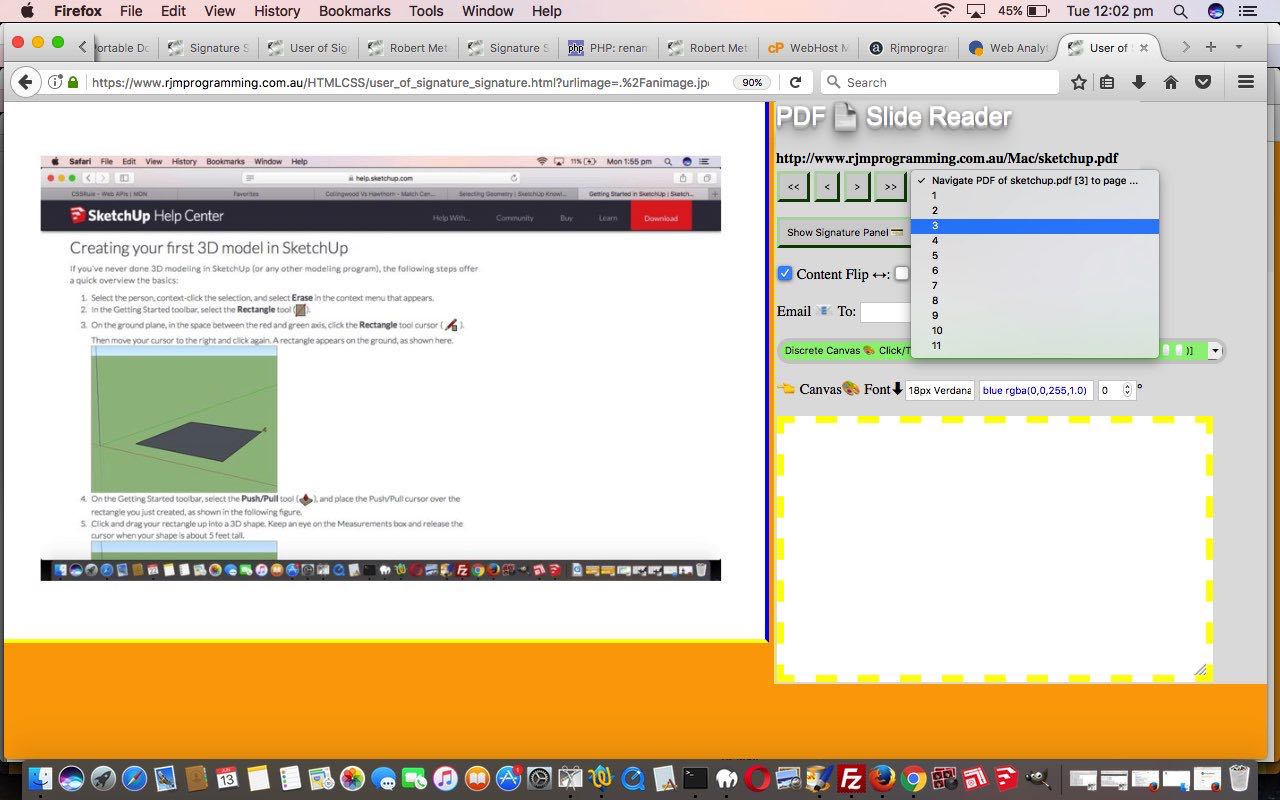The image size is (1280, 800).
Task: Open Calendar in the dock
Action: (227, 778)
